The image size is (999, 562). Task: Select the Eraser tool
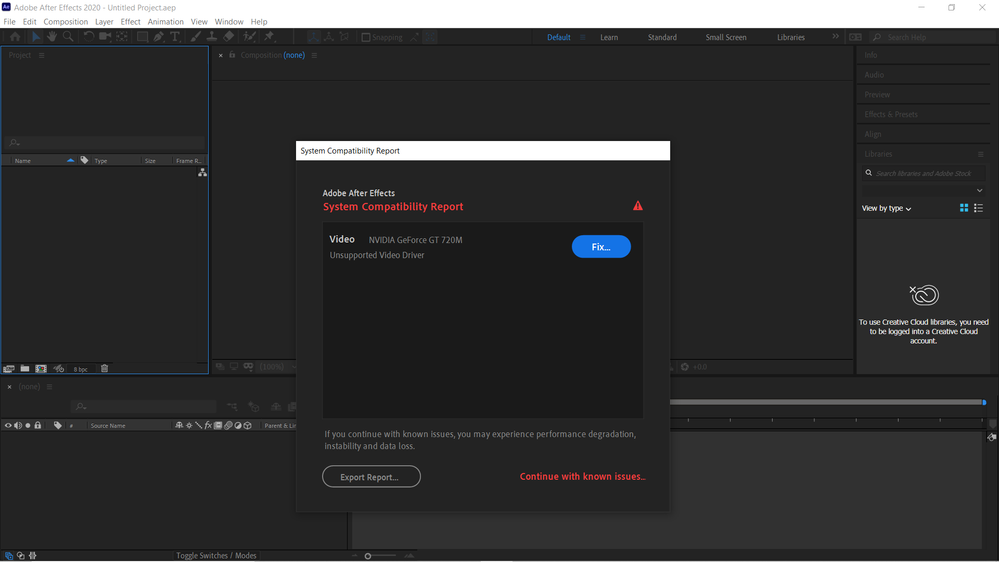click(x=228, y=37)
